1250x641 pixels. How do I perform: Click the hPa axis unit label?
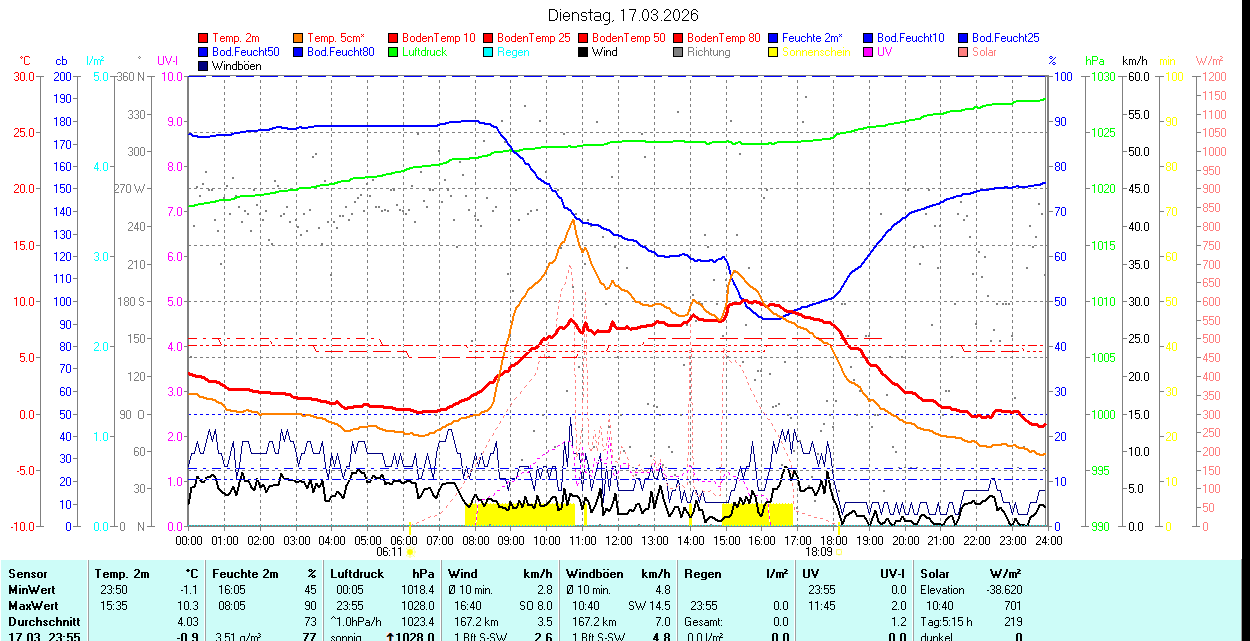1095,61
